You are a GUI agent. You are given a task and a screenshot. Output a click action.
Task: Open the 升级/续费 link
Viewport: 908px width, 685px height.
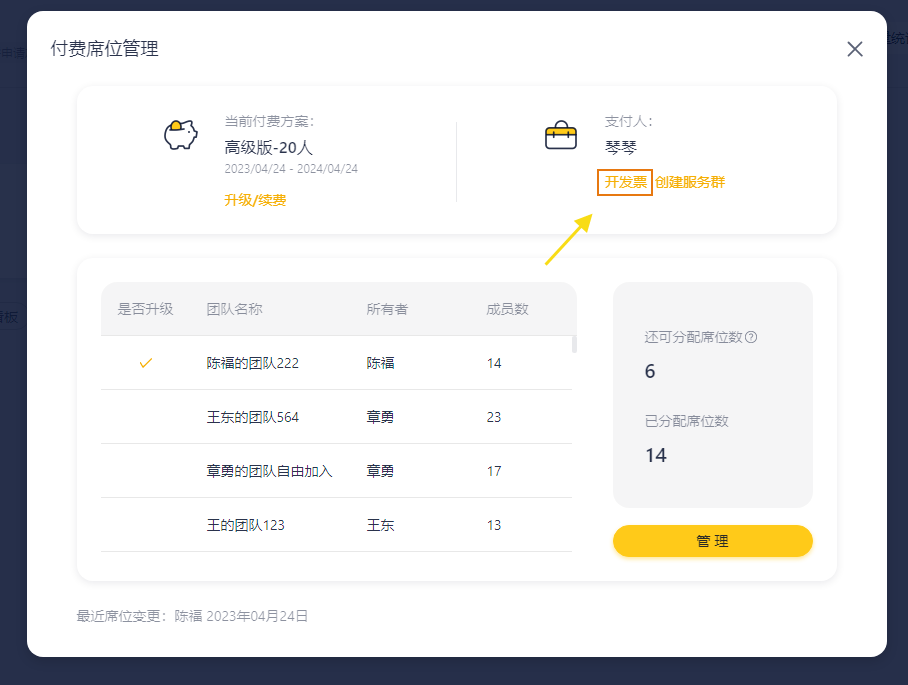click(x=255, y=200)
